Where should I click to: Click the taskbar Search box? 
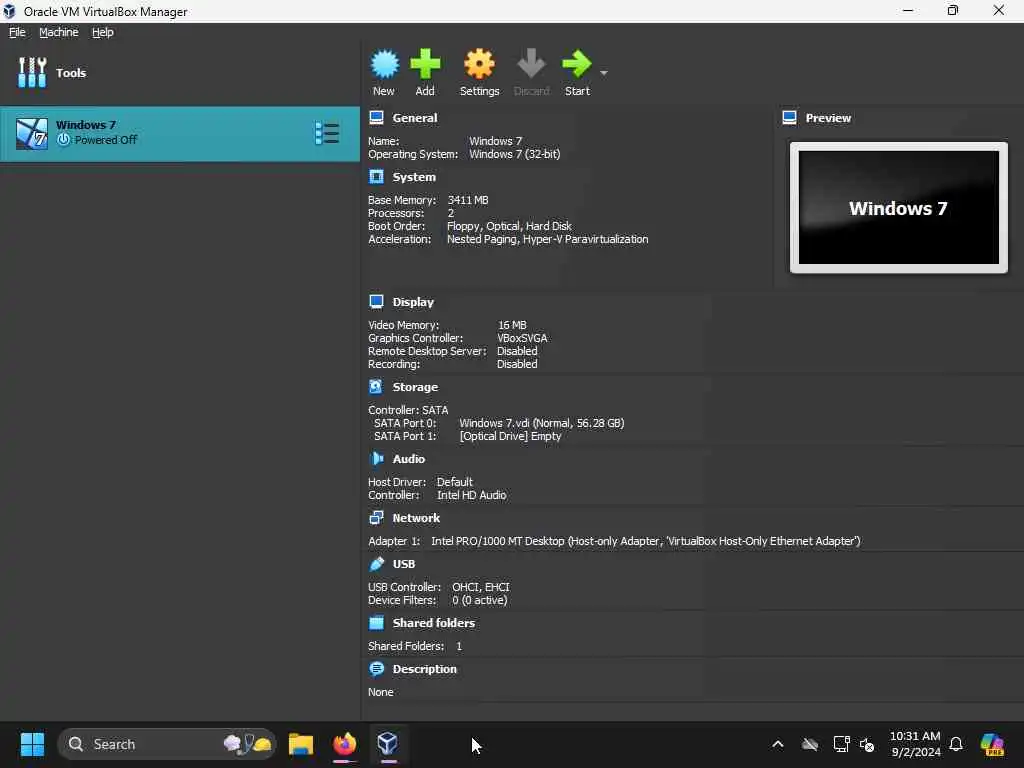[x=167, y=744]
